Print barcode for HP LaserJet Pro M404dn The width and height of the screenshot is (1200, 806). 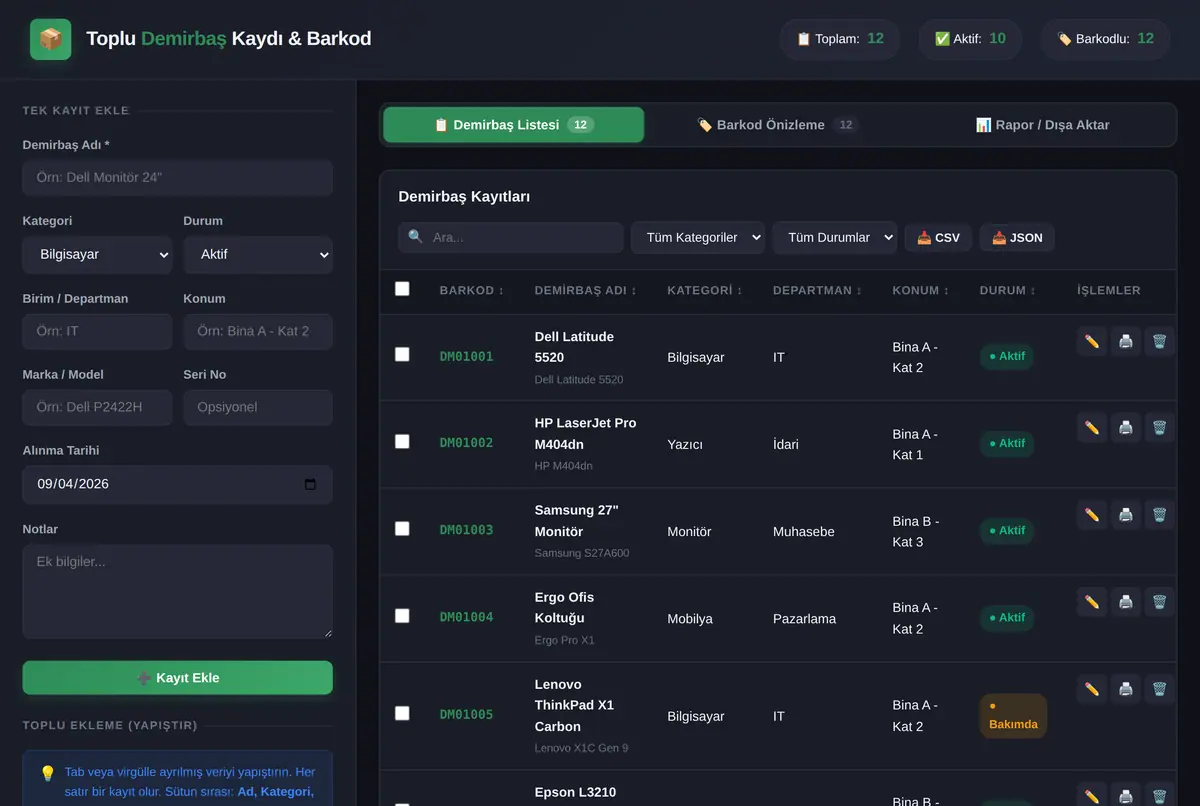click(x=1126, y=428)
